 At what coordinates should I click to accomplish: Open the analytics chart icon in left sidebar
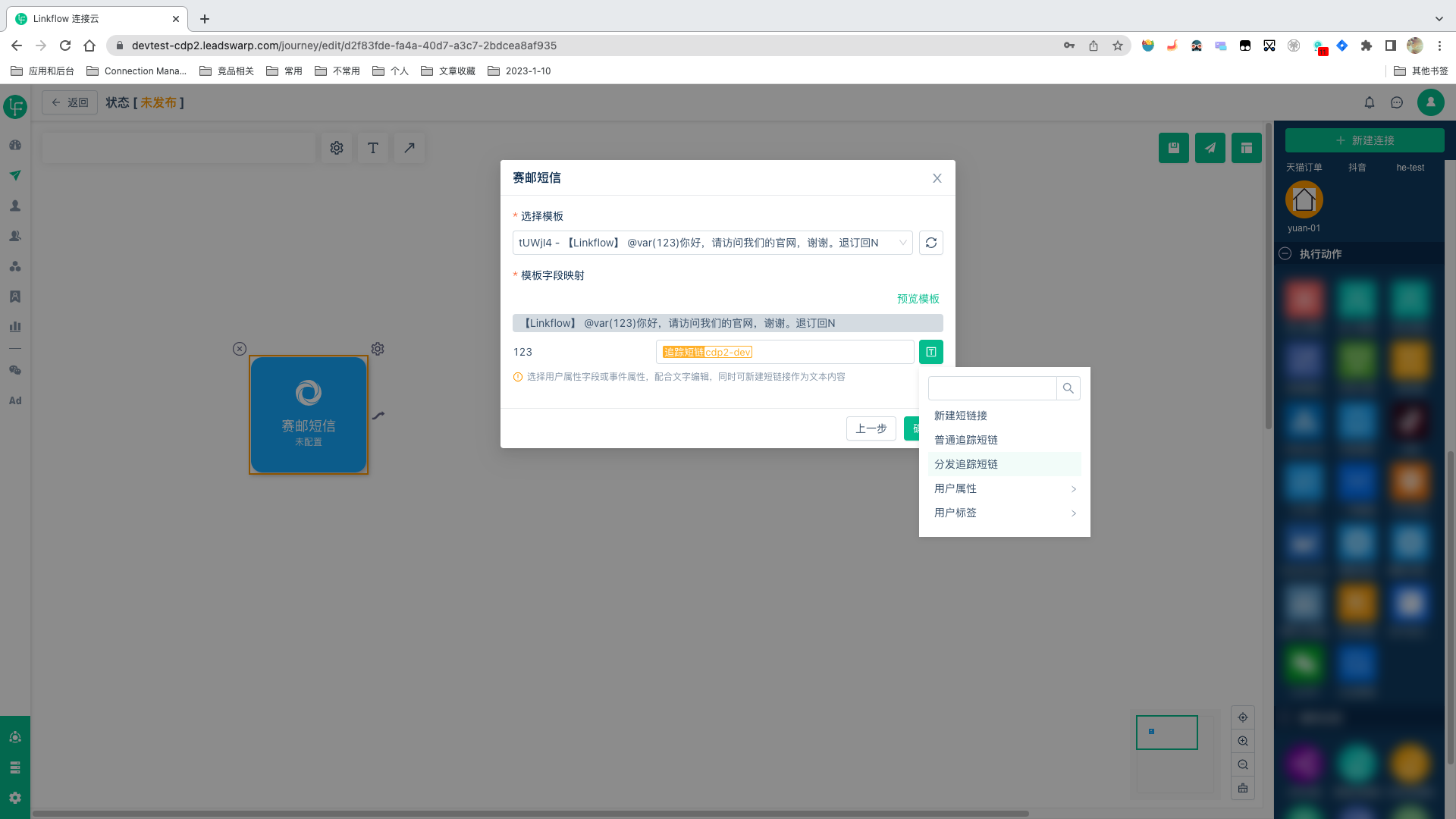point(14,326)
